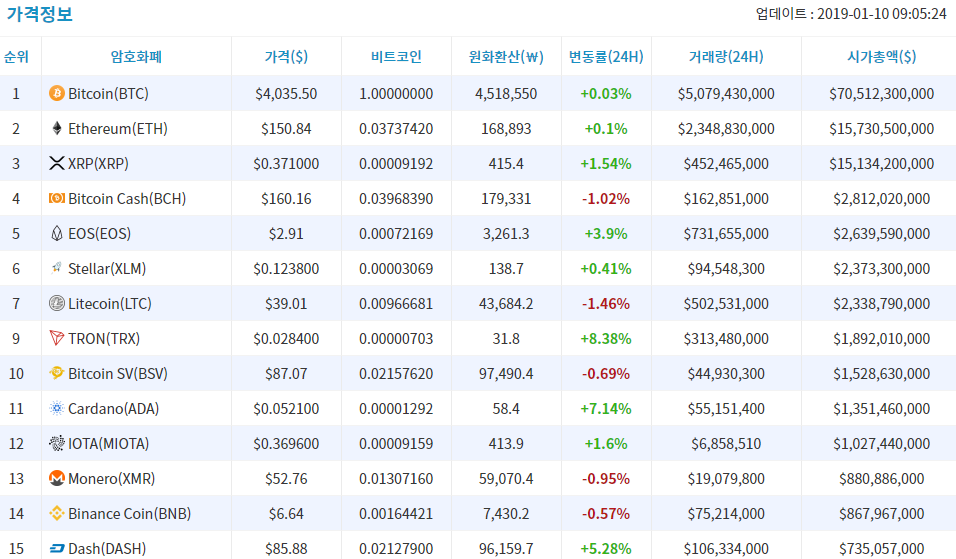Open the Dash(DASH) link

click(107, 549)
